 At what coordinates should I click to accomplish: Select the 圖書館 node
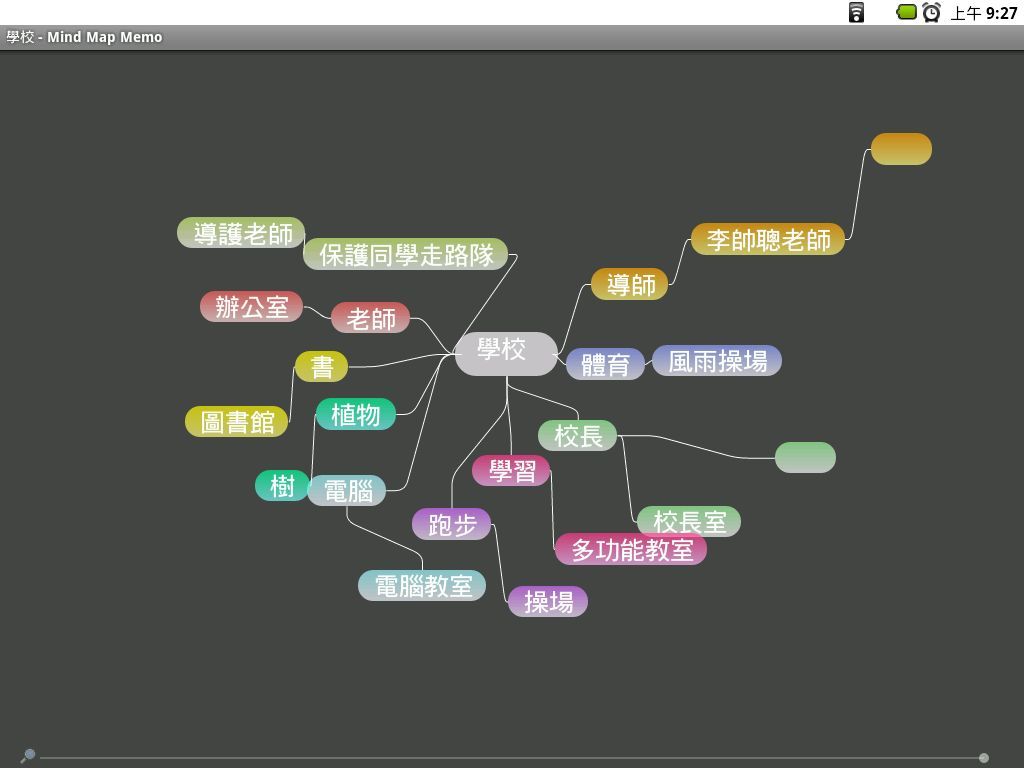pyautogui.click(x=236, y=422)
